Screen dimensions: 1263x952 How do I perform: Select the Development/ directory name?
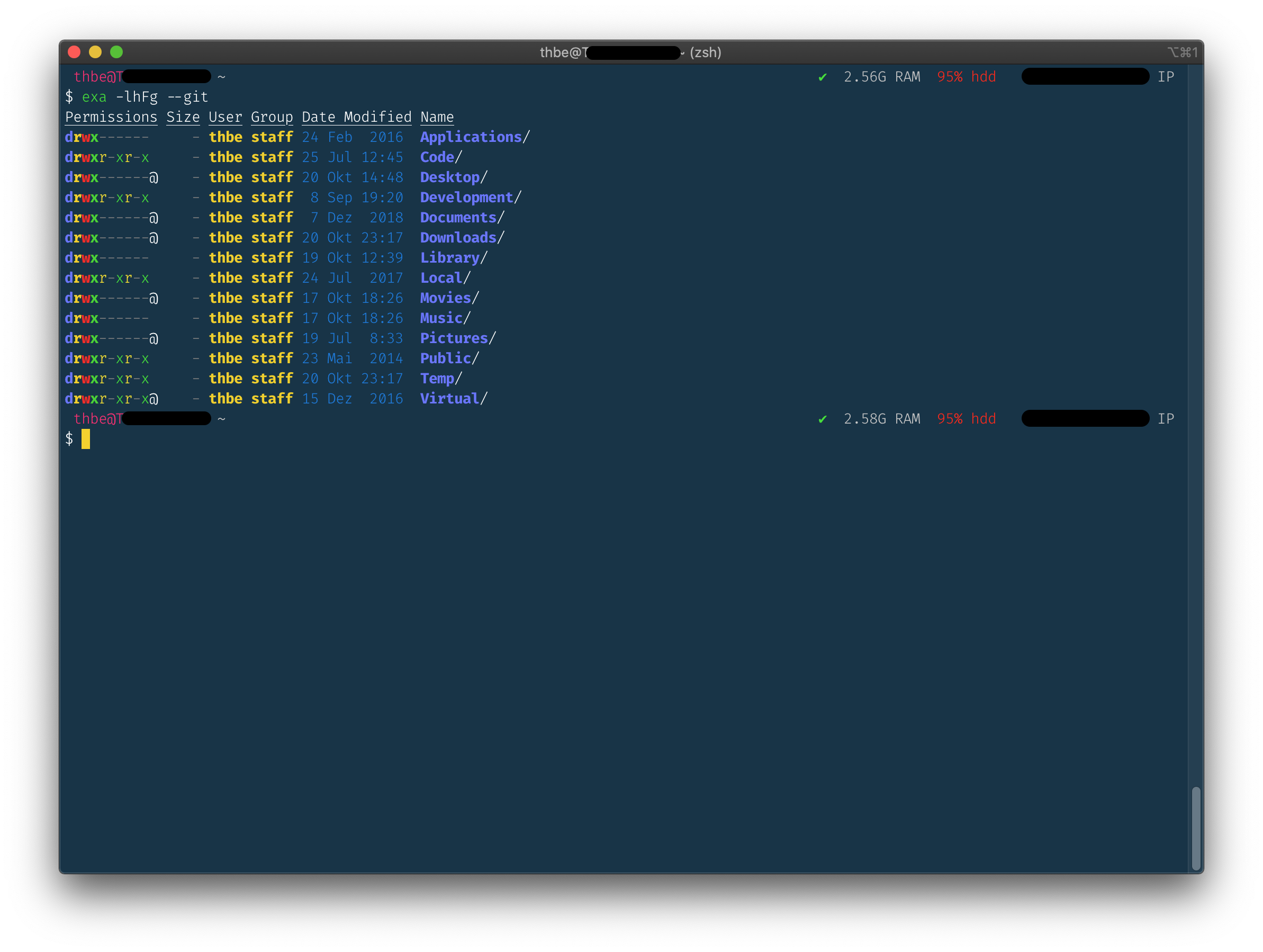[x=466, y=197]
